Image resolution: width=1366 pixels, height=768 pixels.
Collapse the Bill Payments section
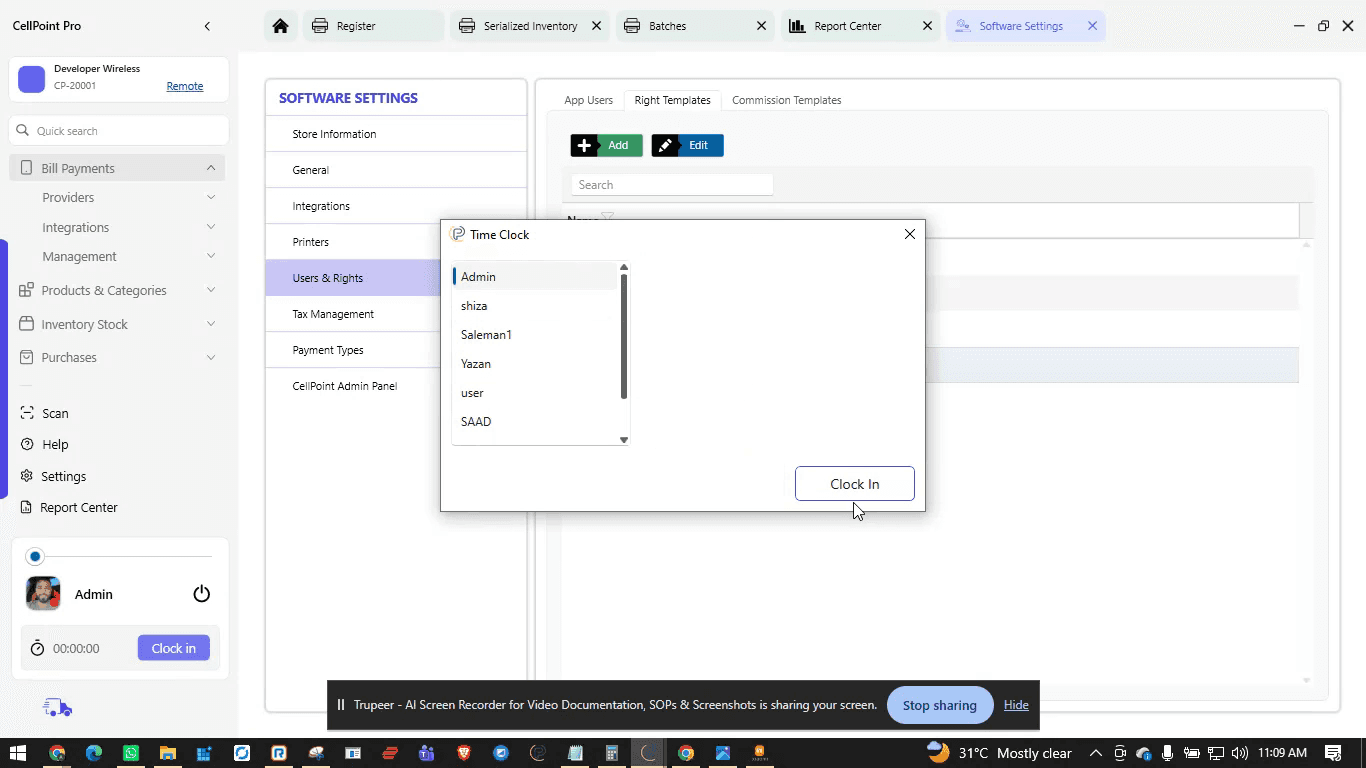(x=211, y=168)
